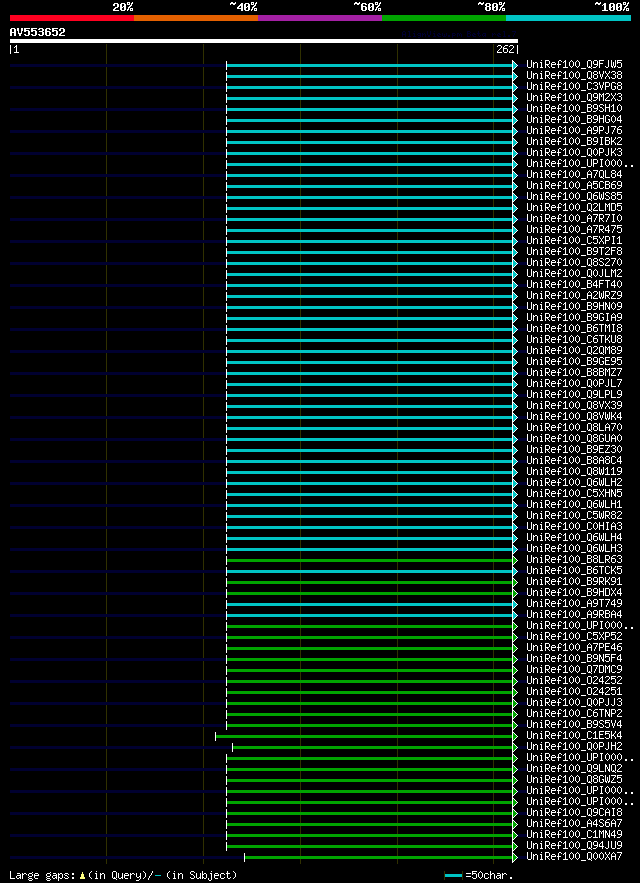Select the UniRef100_Q2LMD5 label
The height and width of the screenshot is (883, 640).
pyautogui.click(x=574, y=207)
